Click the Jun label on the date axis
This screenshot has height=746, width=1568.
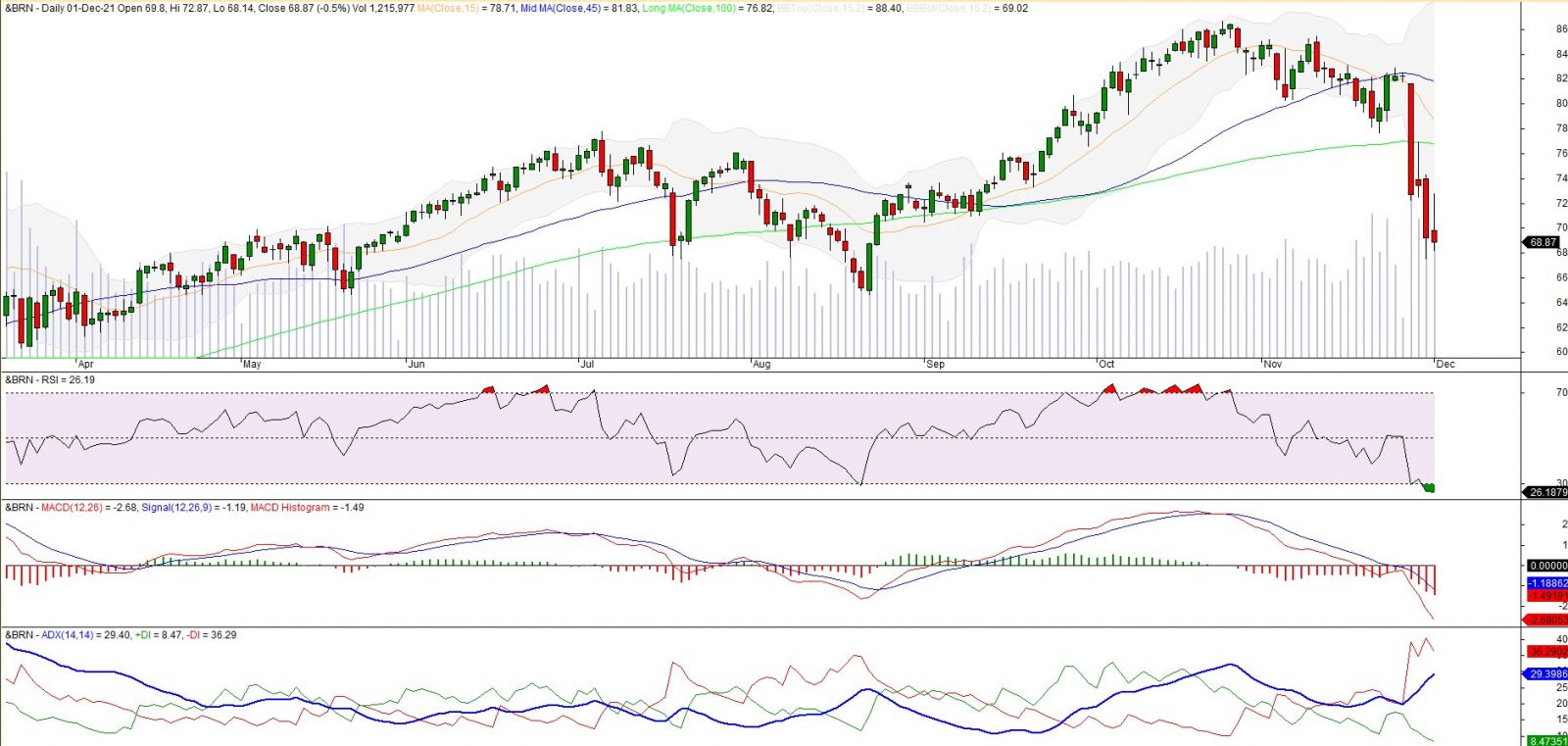(416, 364)
